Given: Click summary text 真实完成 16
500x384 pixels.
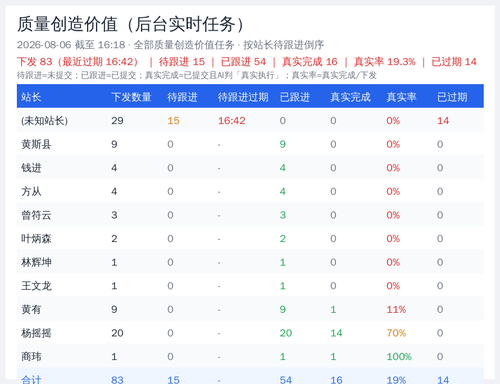Looking at the screenshot, I should pyautogui.click(x=310, y=62).
